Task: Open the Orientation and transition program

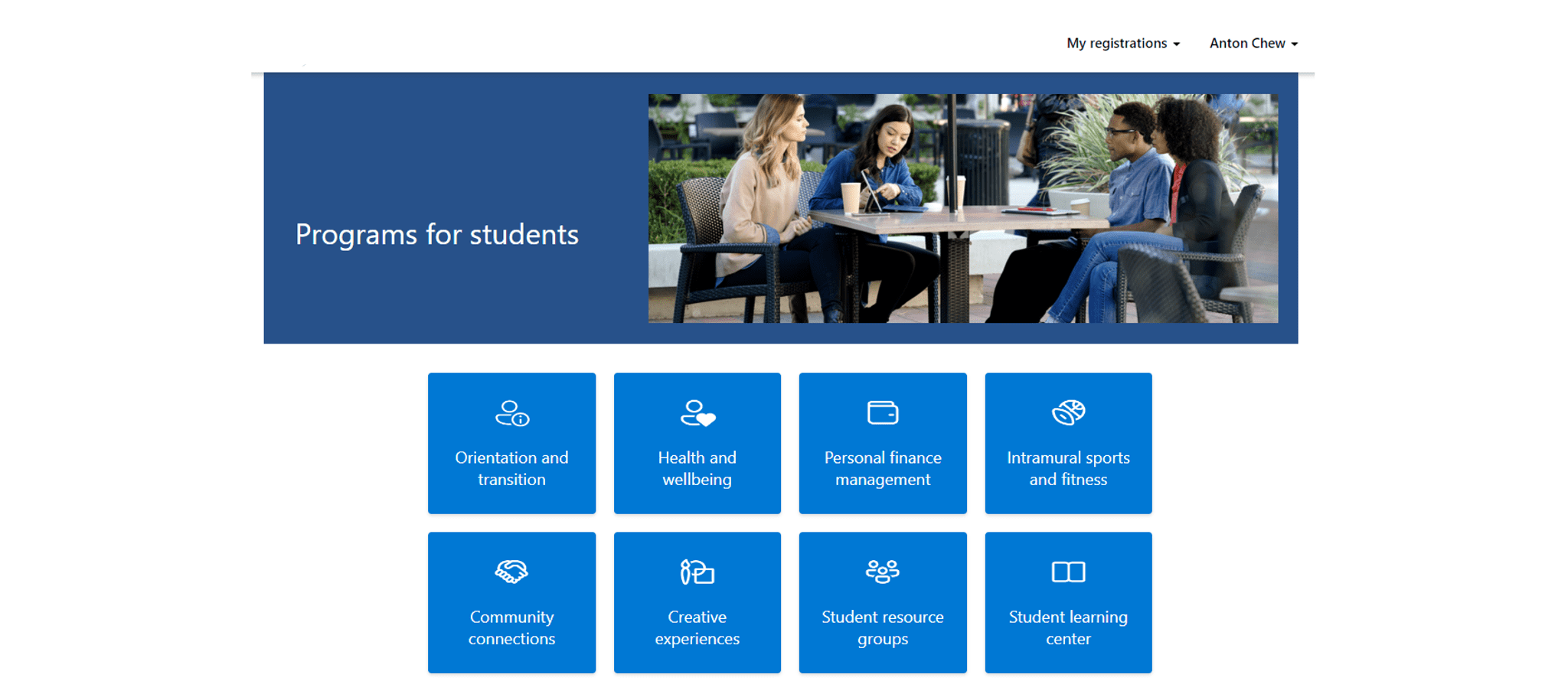Action: point(511,444)
